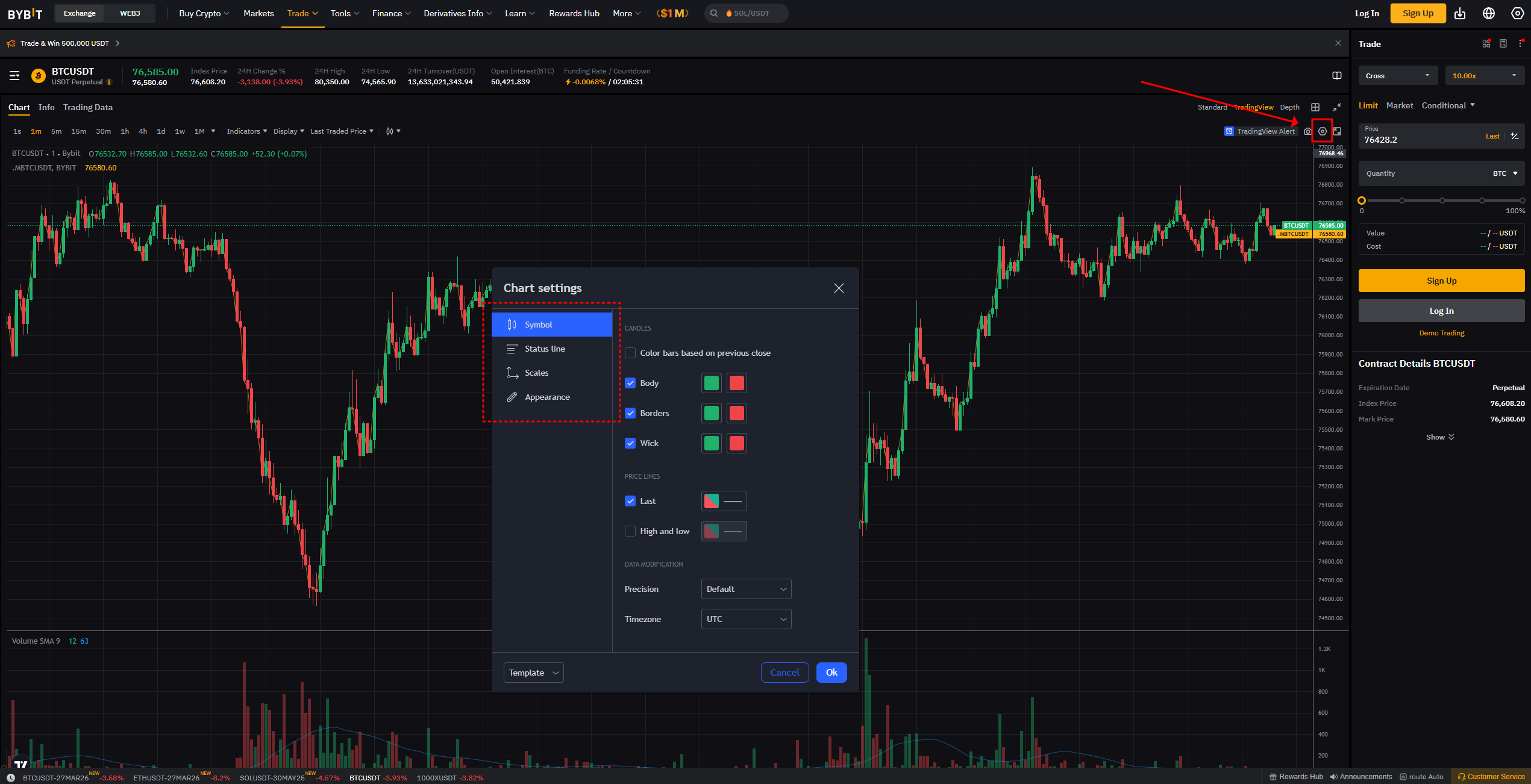This screenshot has height=784, width=1531.
Task: Pick the red Body color swatch
Action: (736, 383)
